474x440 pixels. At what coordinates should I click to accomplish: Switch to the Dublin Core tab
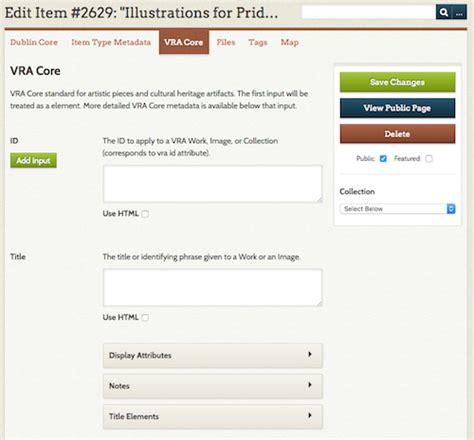pos(34,42)
